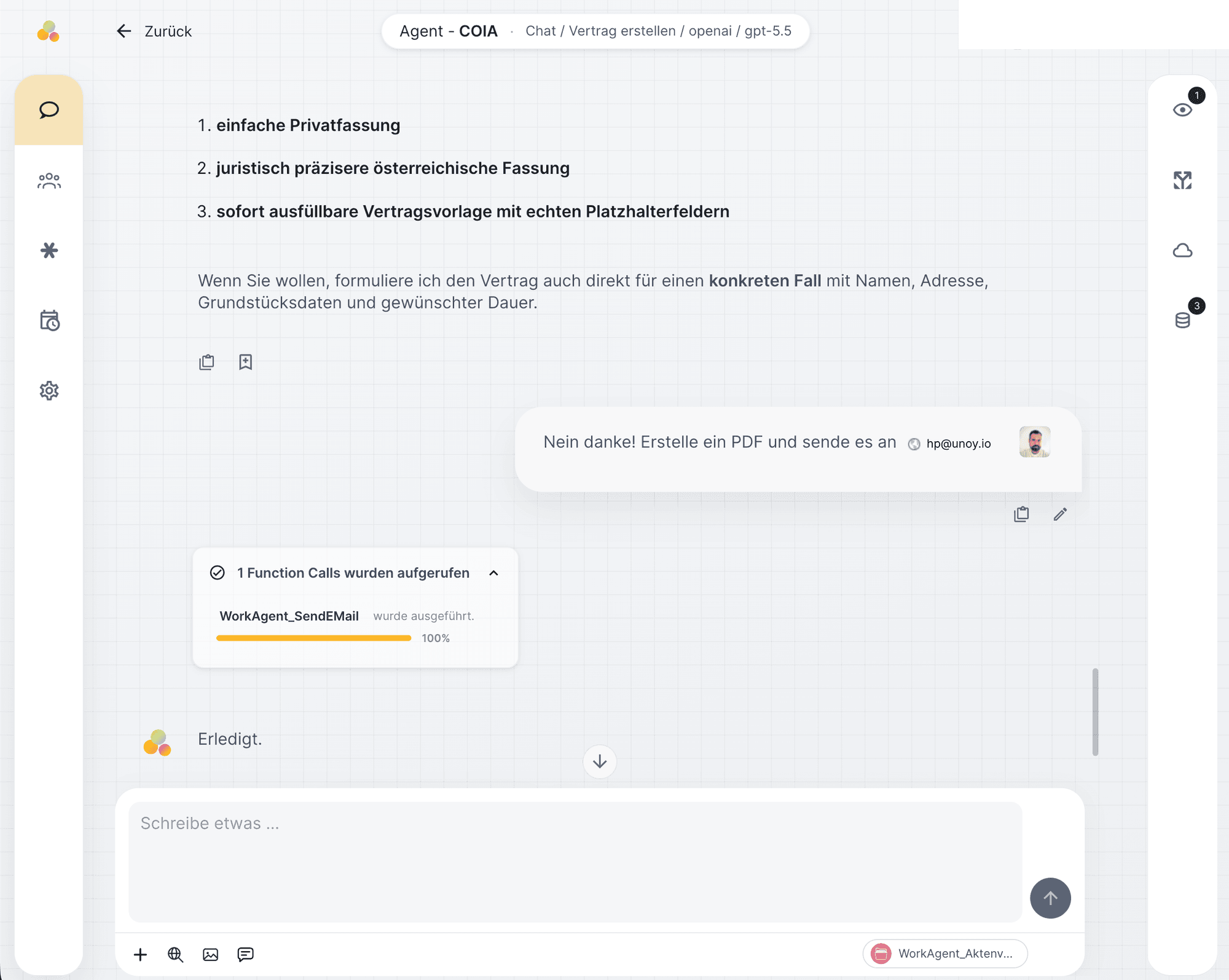
Task: Open the chat prompt templates icon
Action: (245, 954)
